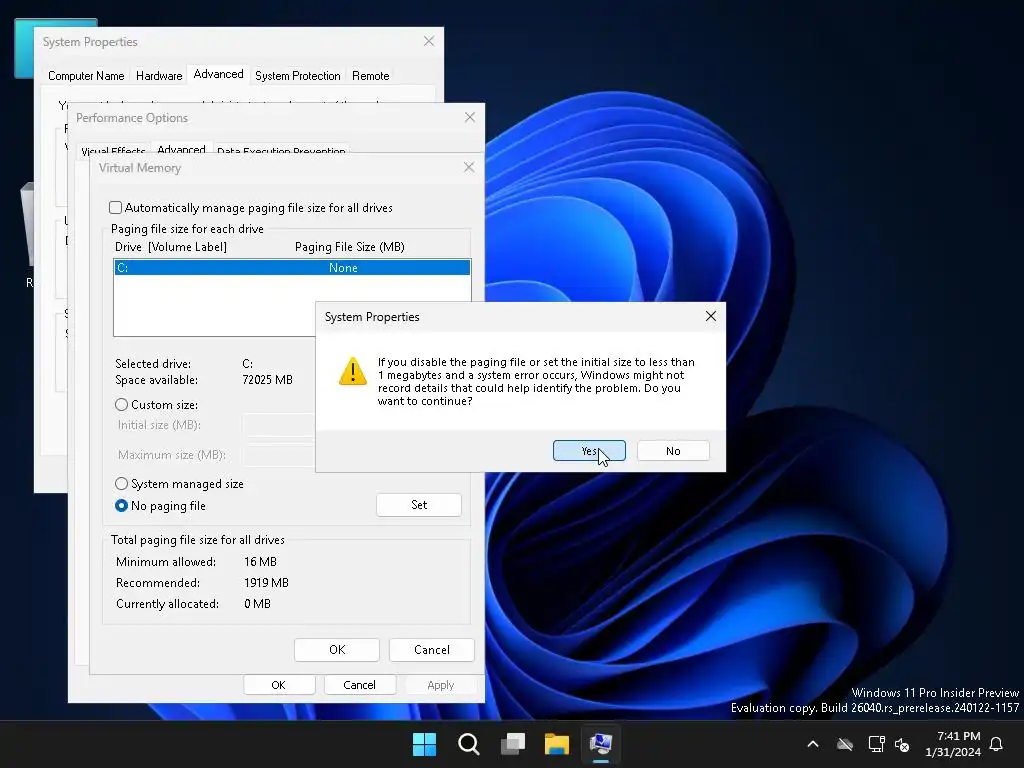The image size is (1024, 768).
Task: Close the System Properties warning dialog
Action: point(711,316)
